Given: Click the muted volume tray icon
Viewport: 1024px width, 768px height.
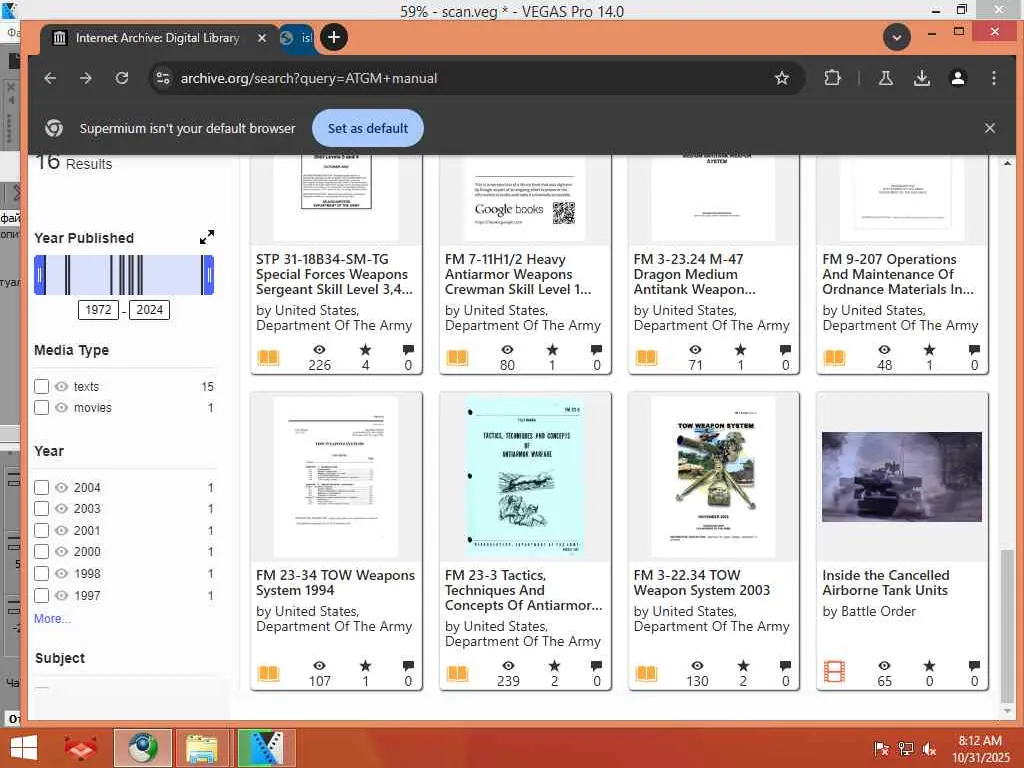Looking at the screenshot, I should click(929, 748).
